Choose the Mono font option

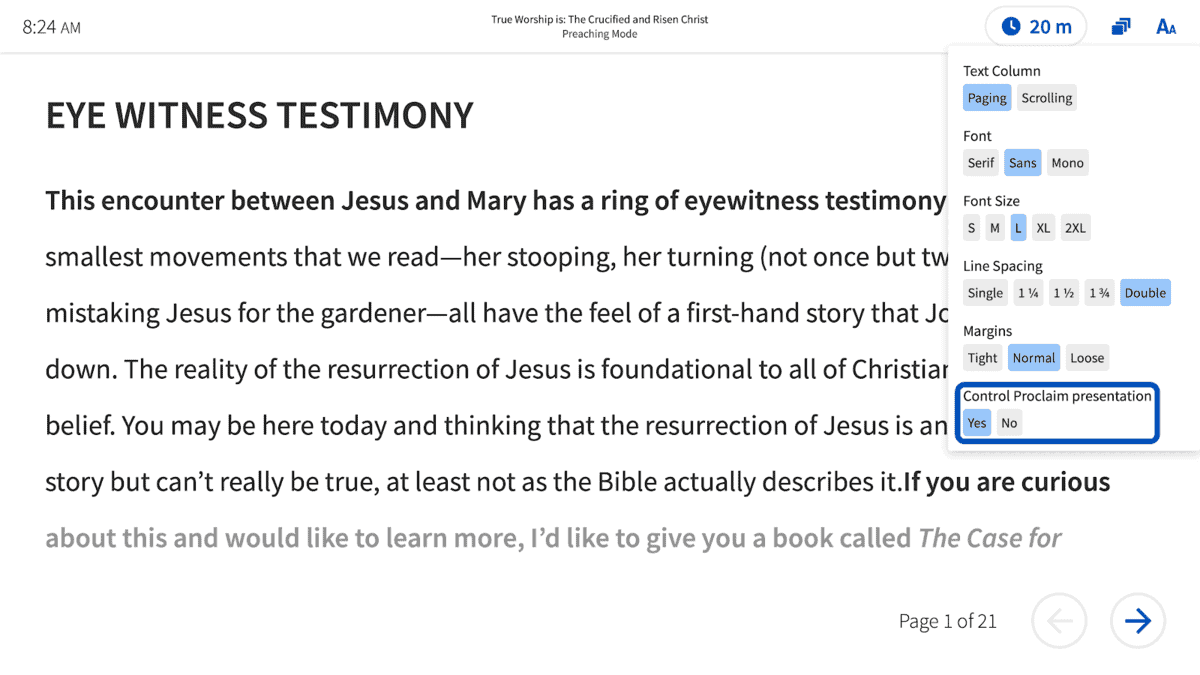(1067, 163)
